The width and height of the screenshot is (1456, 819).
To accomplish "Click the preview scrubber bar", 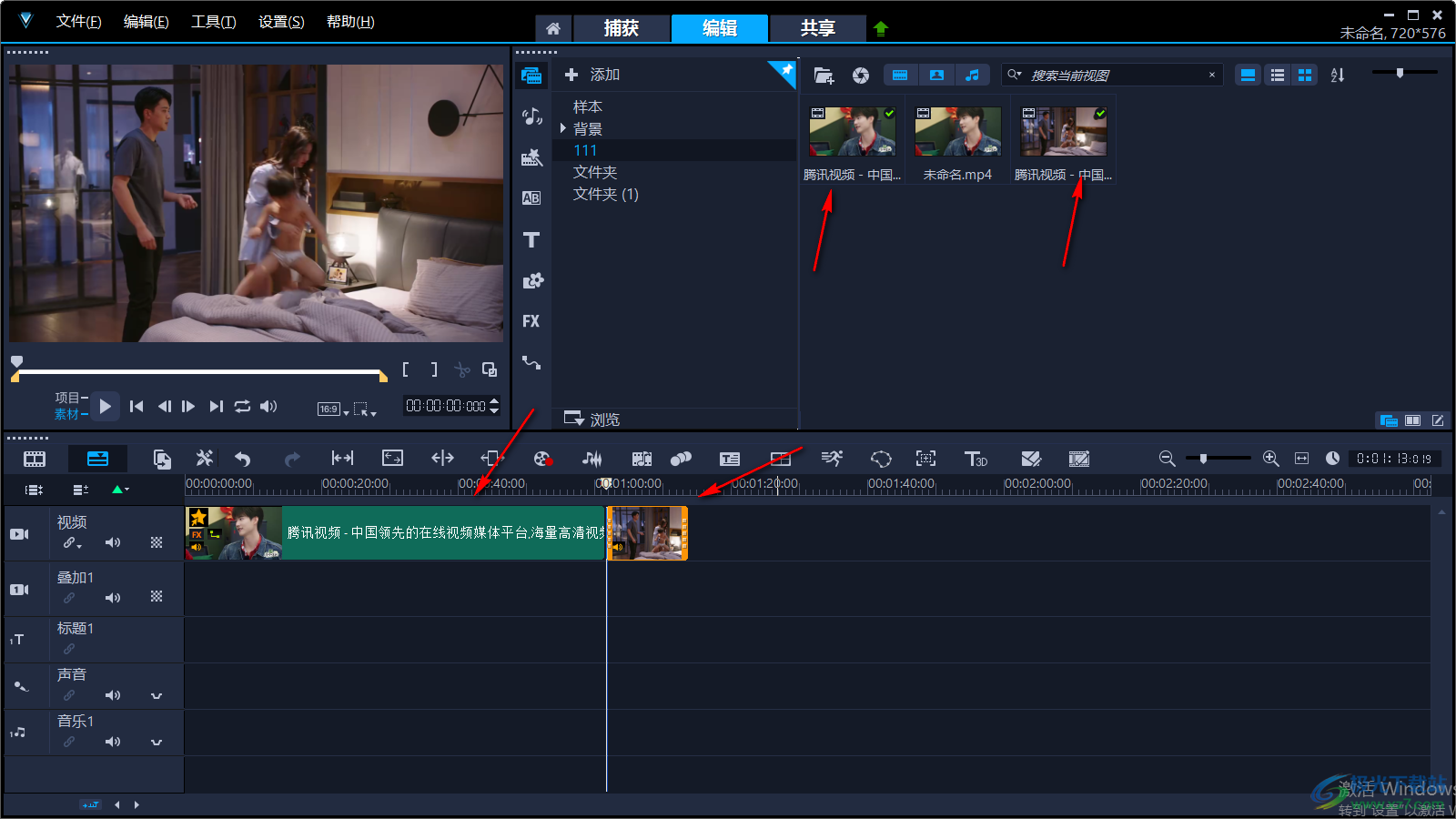I will 199,372.
